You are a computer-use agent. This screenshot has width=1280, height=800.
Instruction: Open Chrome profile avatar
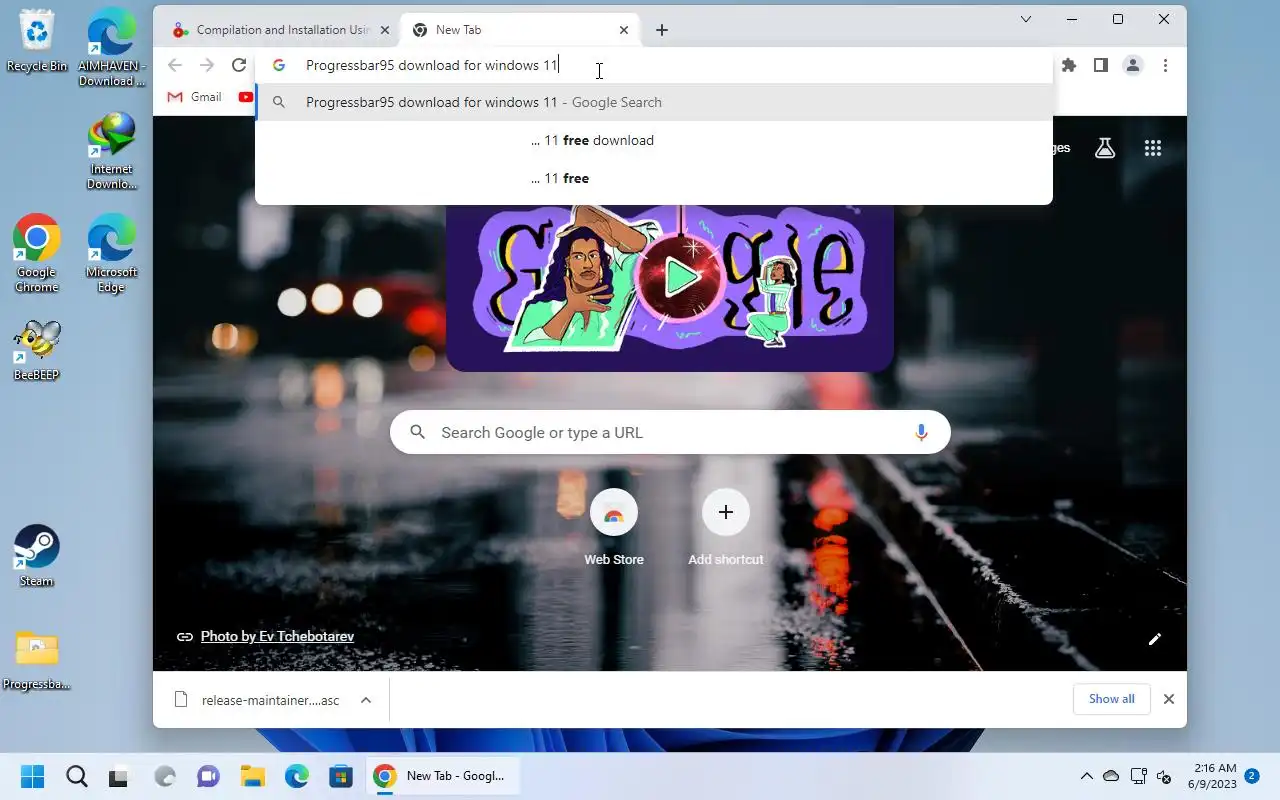pos(1133,65)
